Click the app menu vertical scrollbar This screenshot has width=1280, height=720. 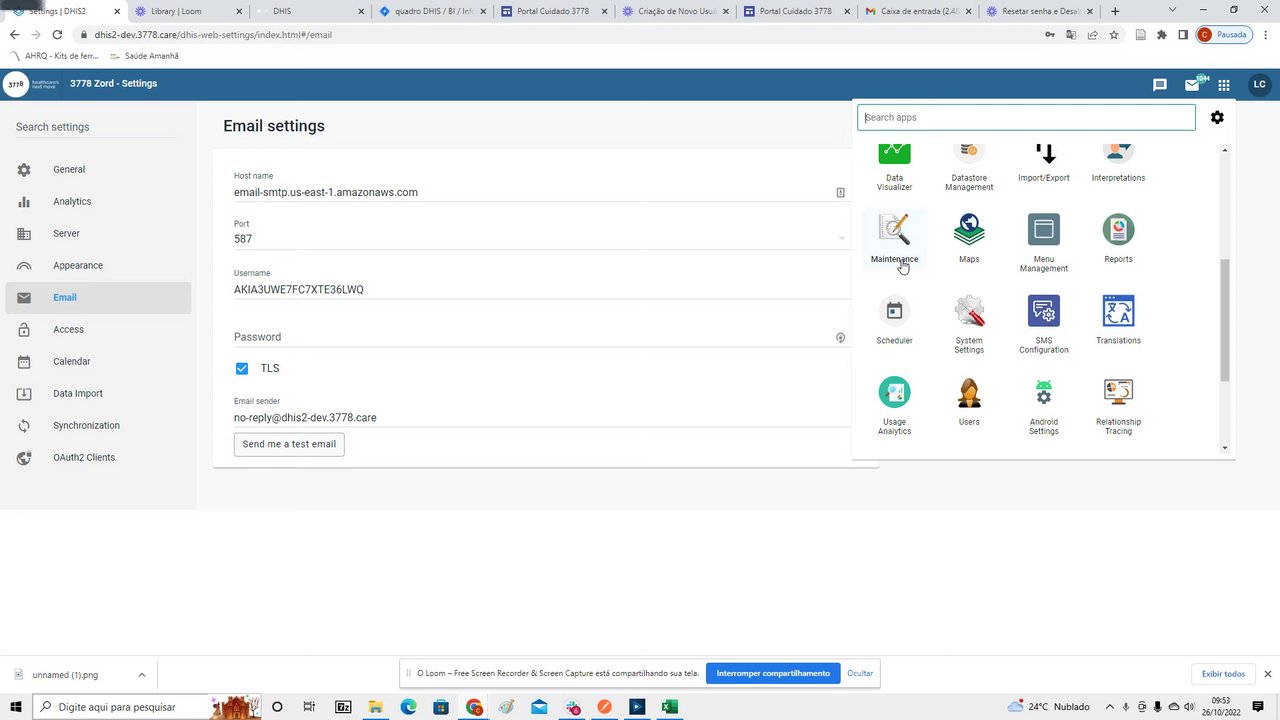(x=1225, y=320)
